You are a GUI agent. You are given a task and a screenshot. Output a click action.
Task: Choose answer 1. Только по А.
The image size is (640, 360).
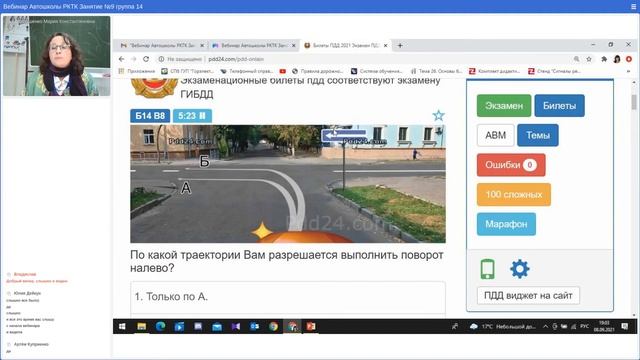click(288, 297)
